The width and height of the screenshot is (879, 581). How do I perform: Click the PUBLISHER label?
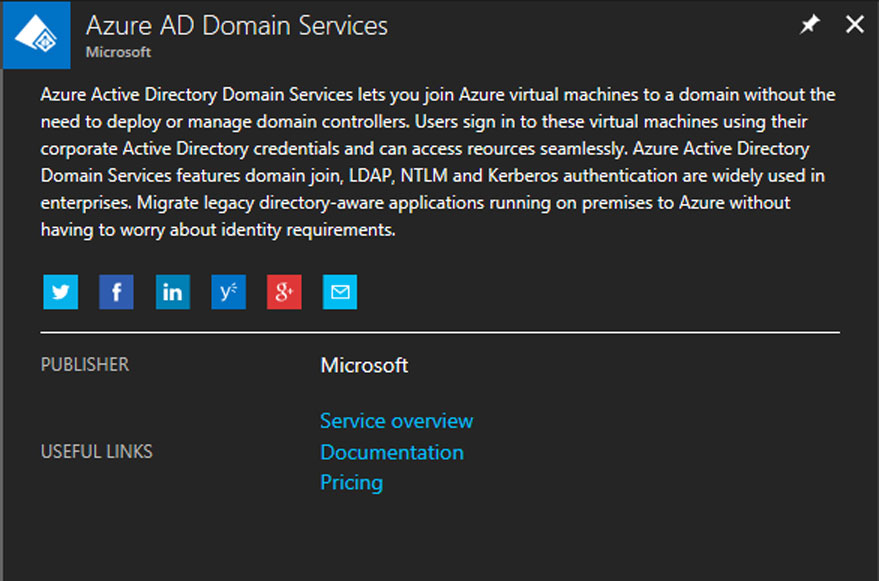[x=85, y=365]
